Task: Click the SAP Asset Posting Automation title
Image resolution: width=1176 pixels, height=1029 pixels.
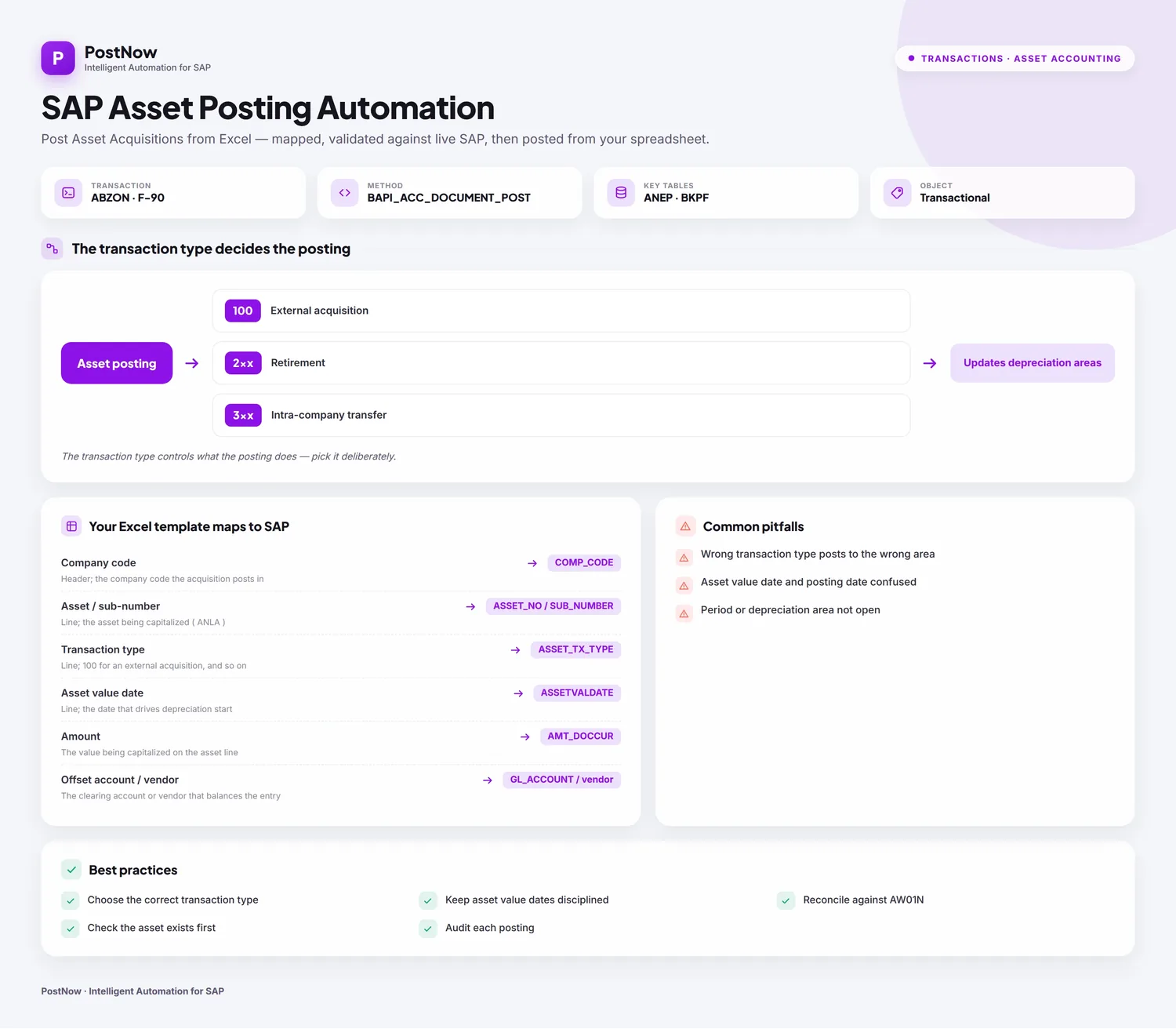Action: [268, 108]
